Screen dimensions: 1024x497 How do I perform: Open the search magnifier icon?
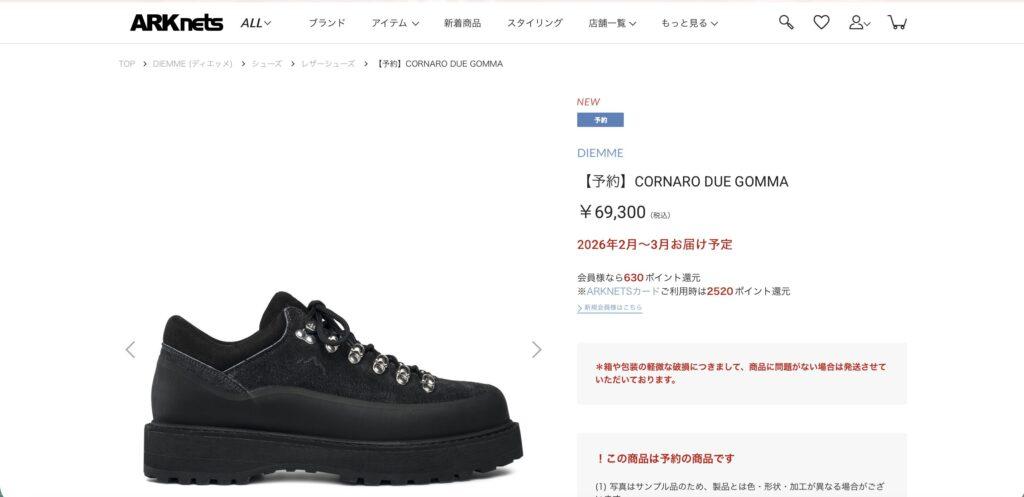(x=786, y=22)
